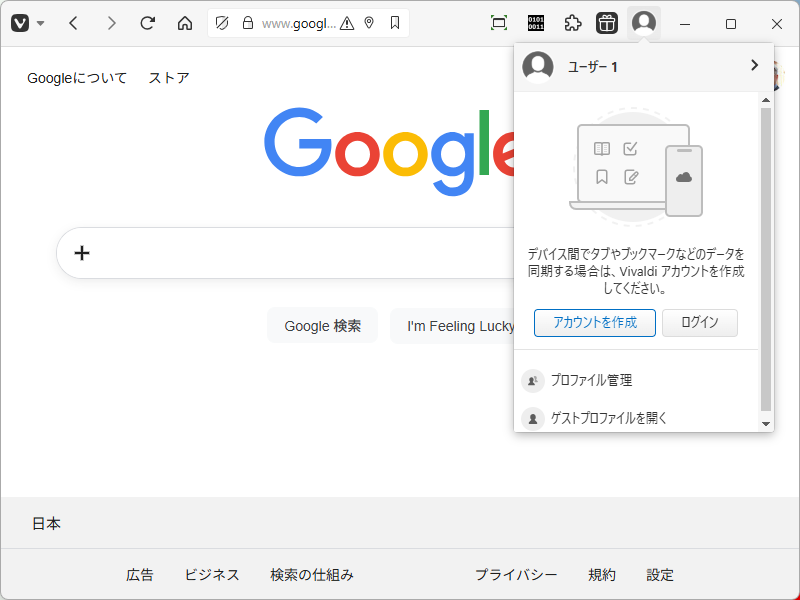Click the ユーザー 1 avatar in popup
The image size is (800, 600).
point(538,67)
